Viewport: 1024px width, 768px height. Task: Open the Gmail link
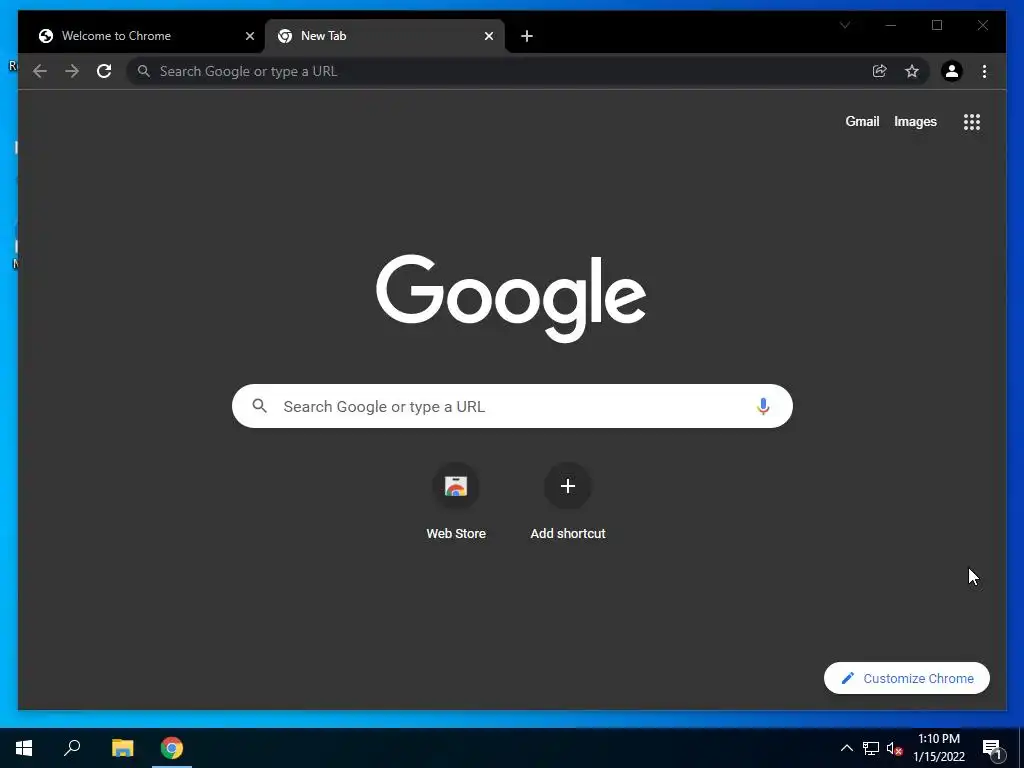[x=862, y=121]
